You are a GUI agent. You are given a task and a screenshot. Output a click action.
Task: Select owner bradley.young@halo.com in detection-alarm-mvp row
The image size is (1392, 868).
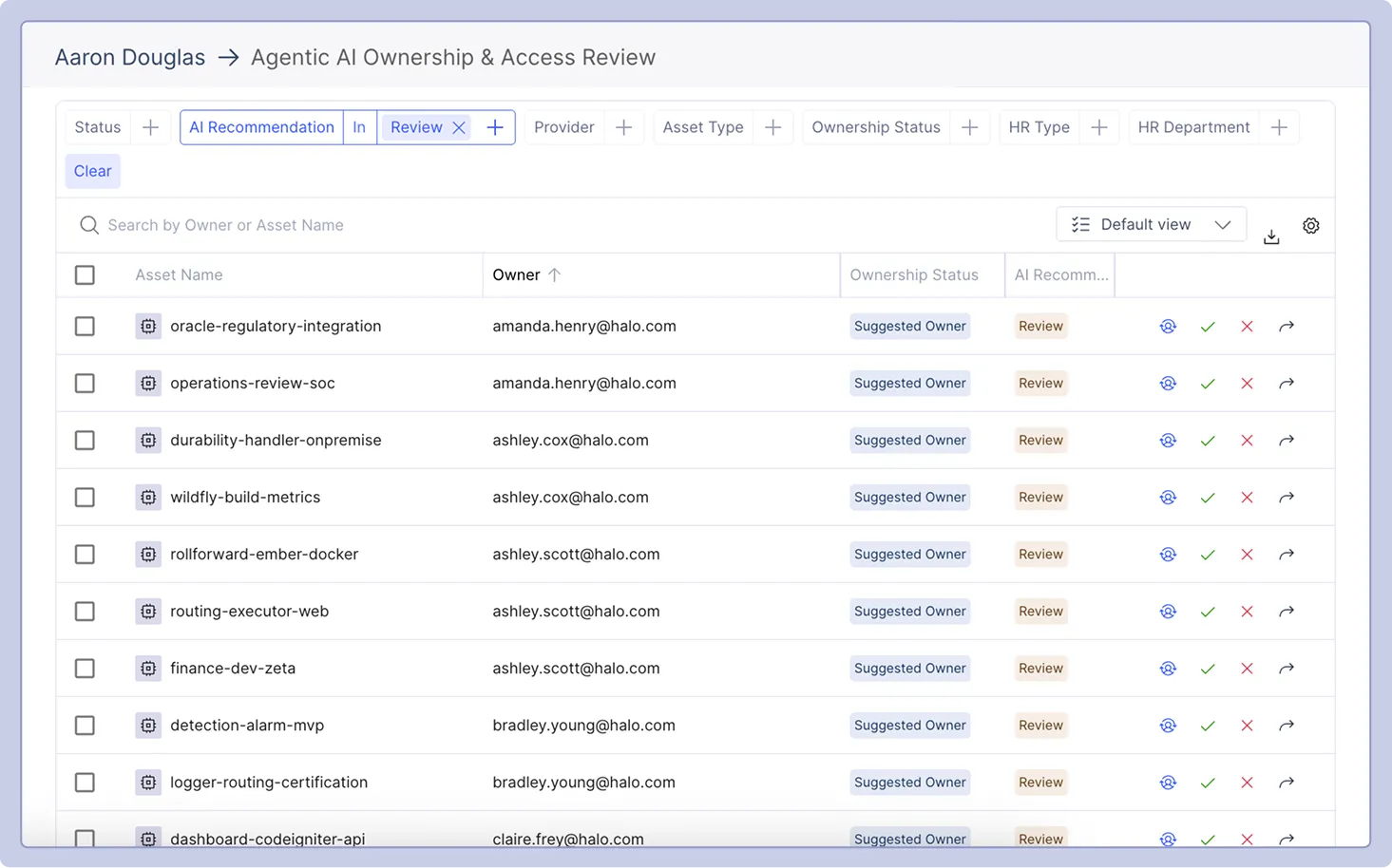583,726
